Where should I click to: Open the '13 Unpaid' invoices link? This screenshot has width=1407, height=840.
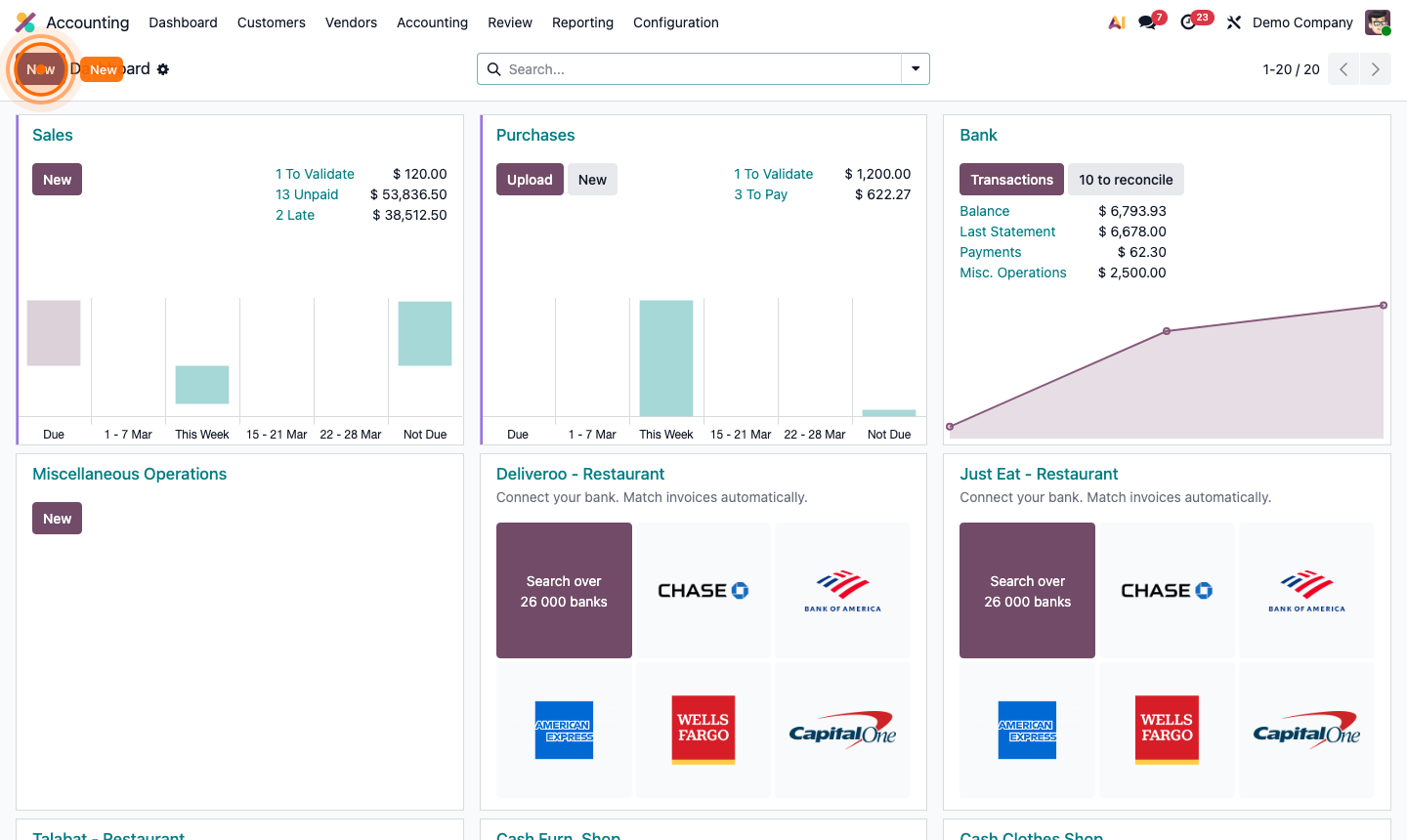pos(307,194)
